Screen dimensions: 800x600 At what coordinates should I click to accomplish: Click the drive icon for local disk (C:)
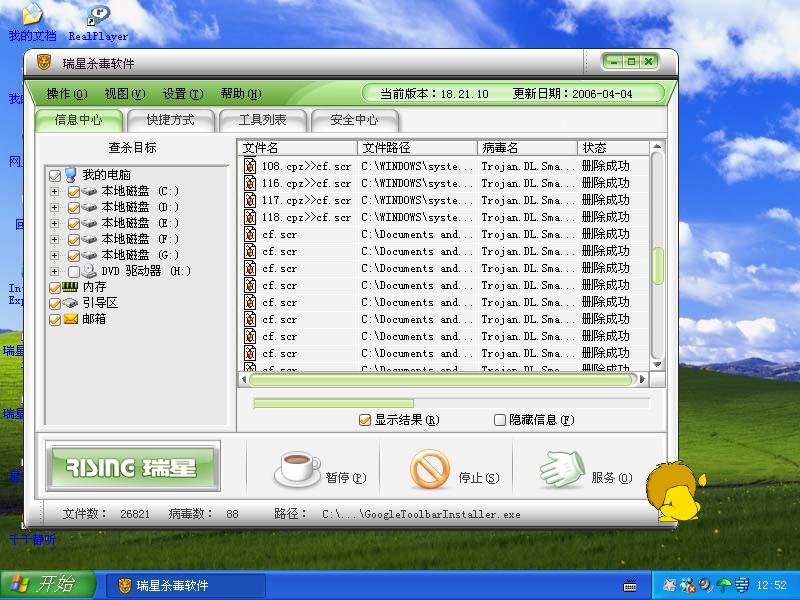(x=89, y=191)
